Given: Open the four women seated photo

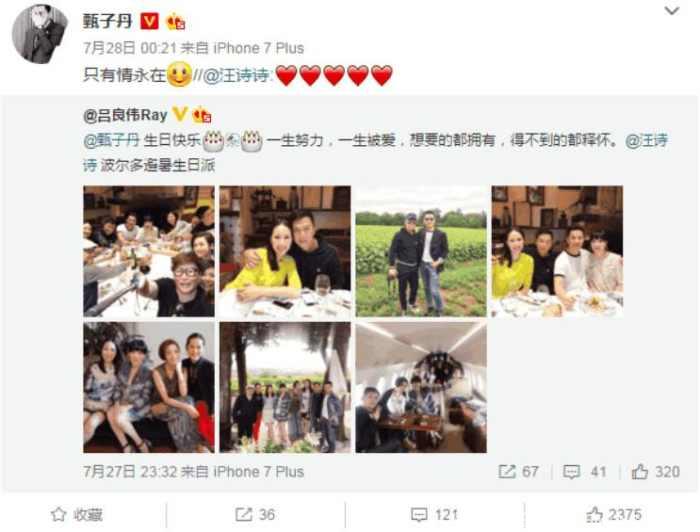Looking at the screenshot, I should coord(149,387).
